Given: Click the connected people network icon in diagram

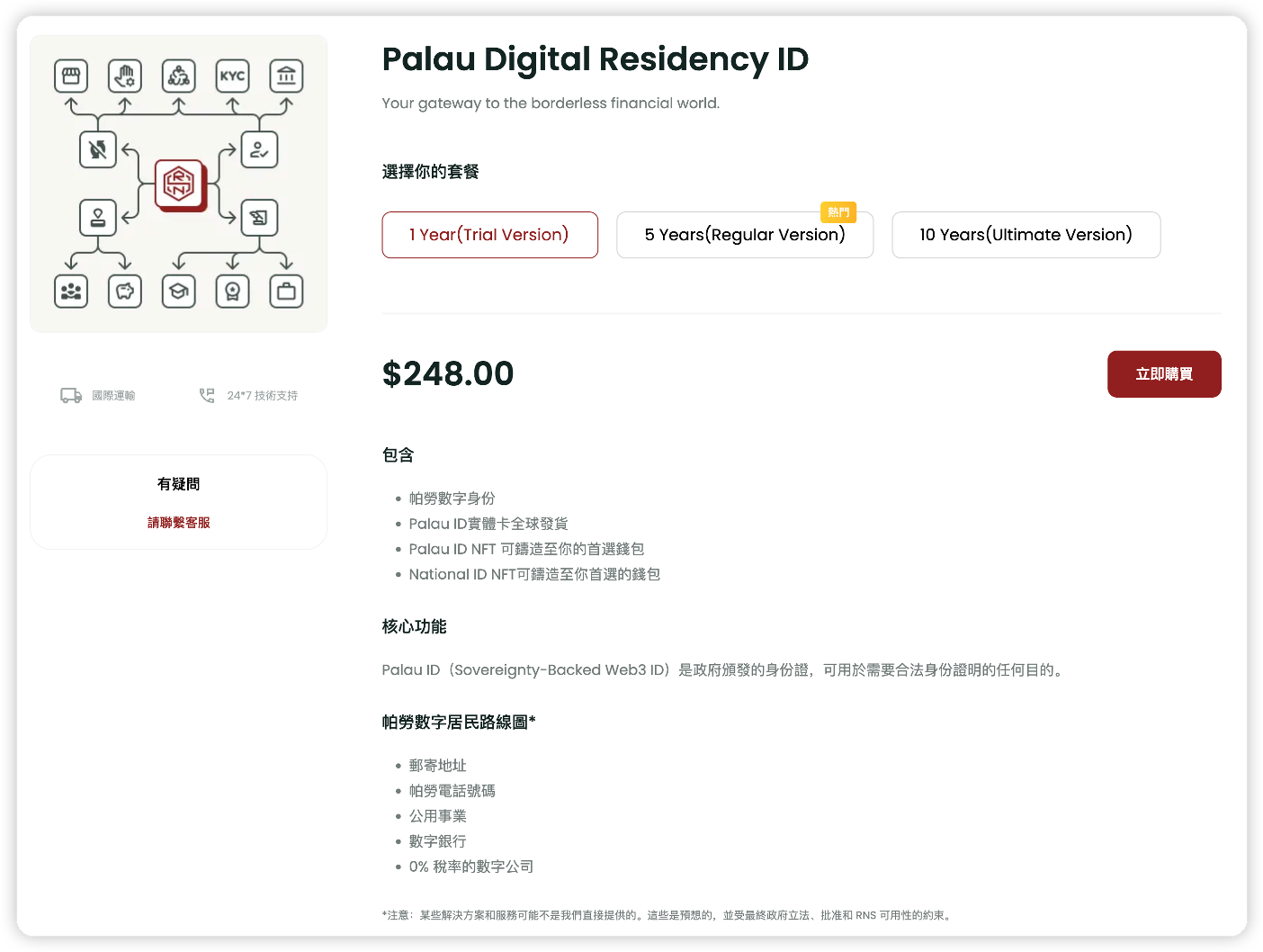Looking at the screenshot, I should pyautogui.click(x=179, y=76).
